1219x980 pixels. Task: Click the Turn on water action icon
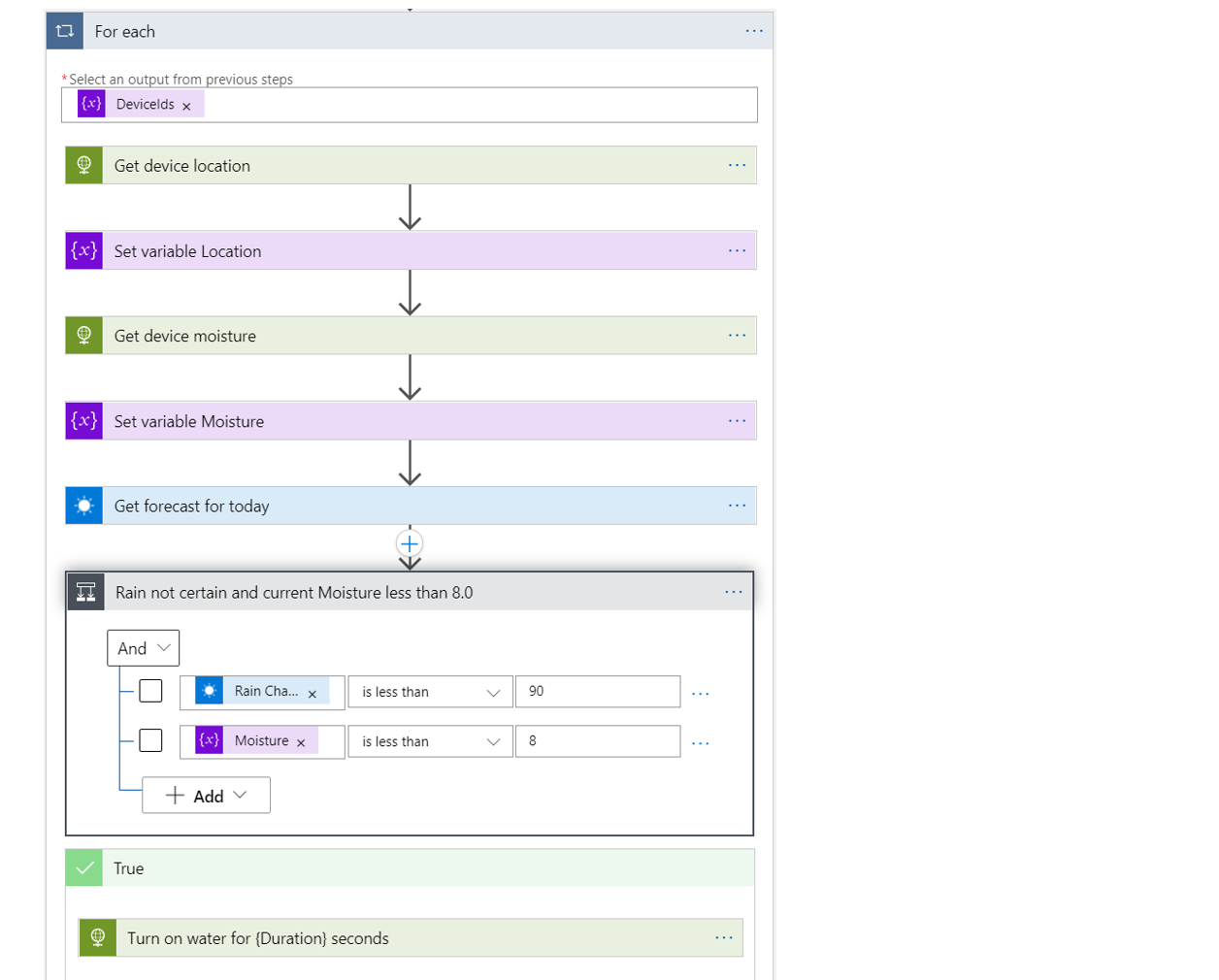[x=97, y=937]
